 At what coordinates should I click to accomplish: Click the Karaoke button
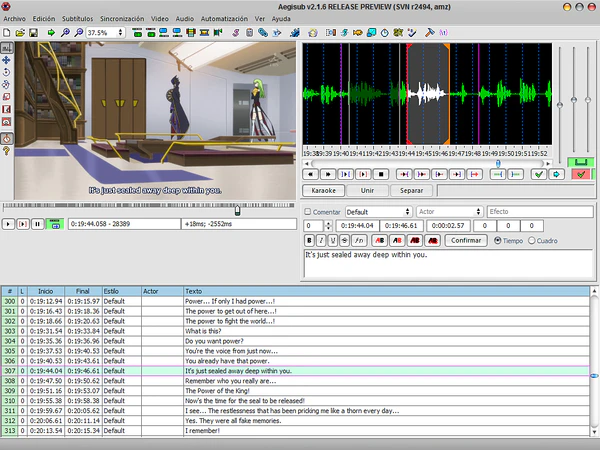(322, 190)
